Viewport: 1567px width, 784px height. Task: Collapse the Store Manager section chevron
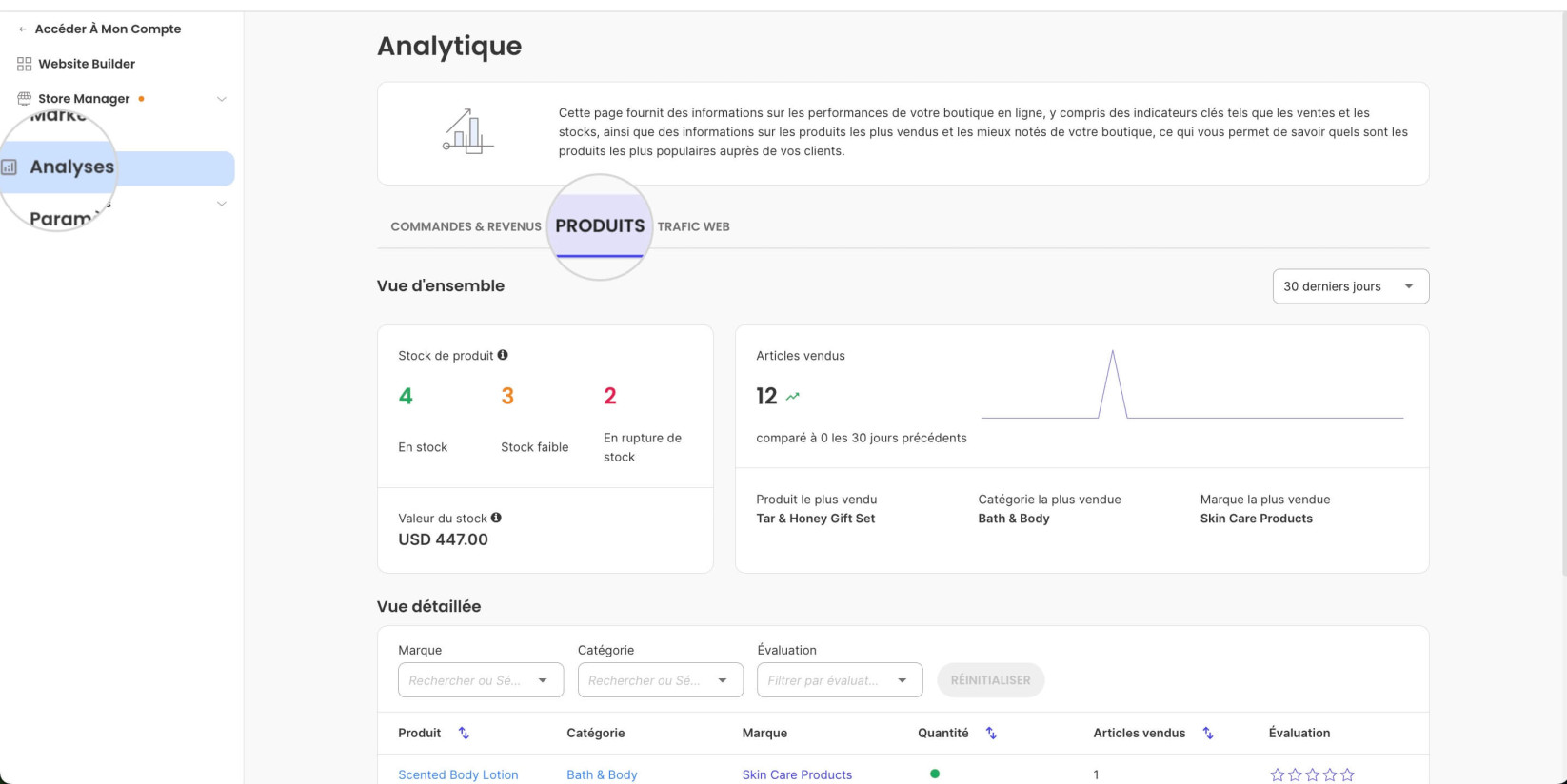tap(222, 99)
